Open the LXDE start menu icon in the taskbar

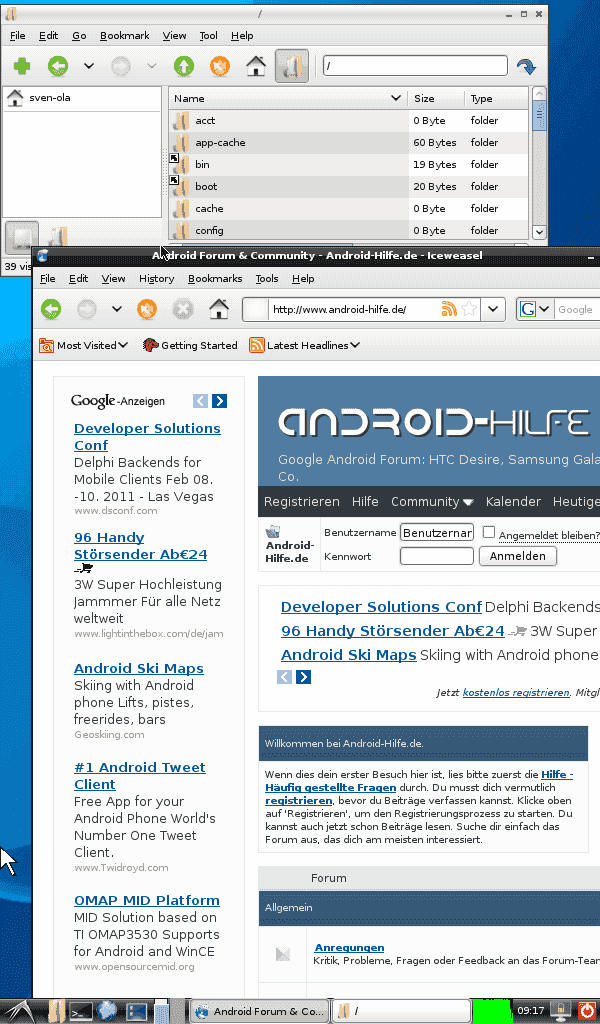point(18,1011)
